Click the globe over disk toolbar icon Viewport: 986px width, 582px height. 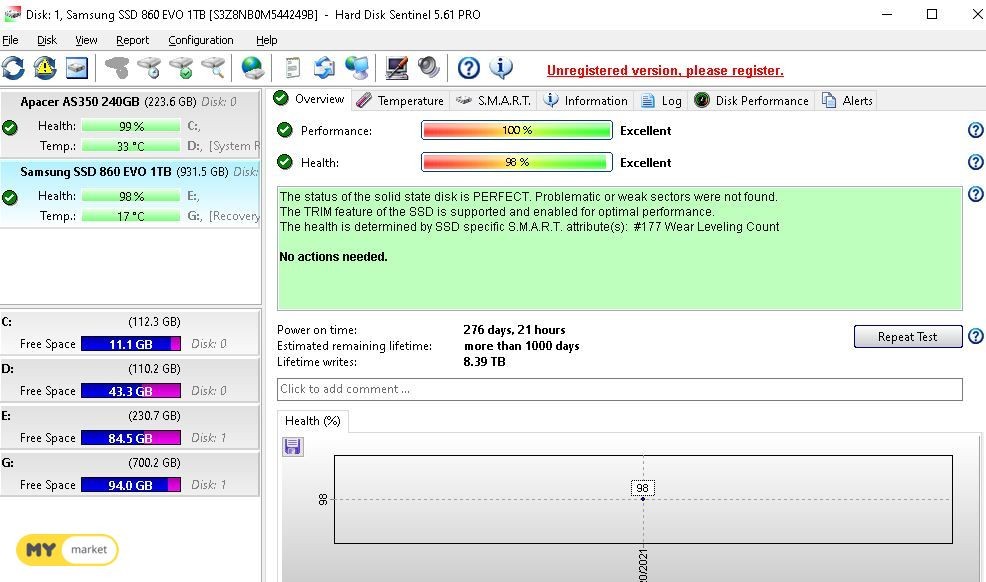click(252, 68)
